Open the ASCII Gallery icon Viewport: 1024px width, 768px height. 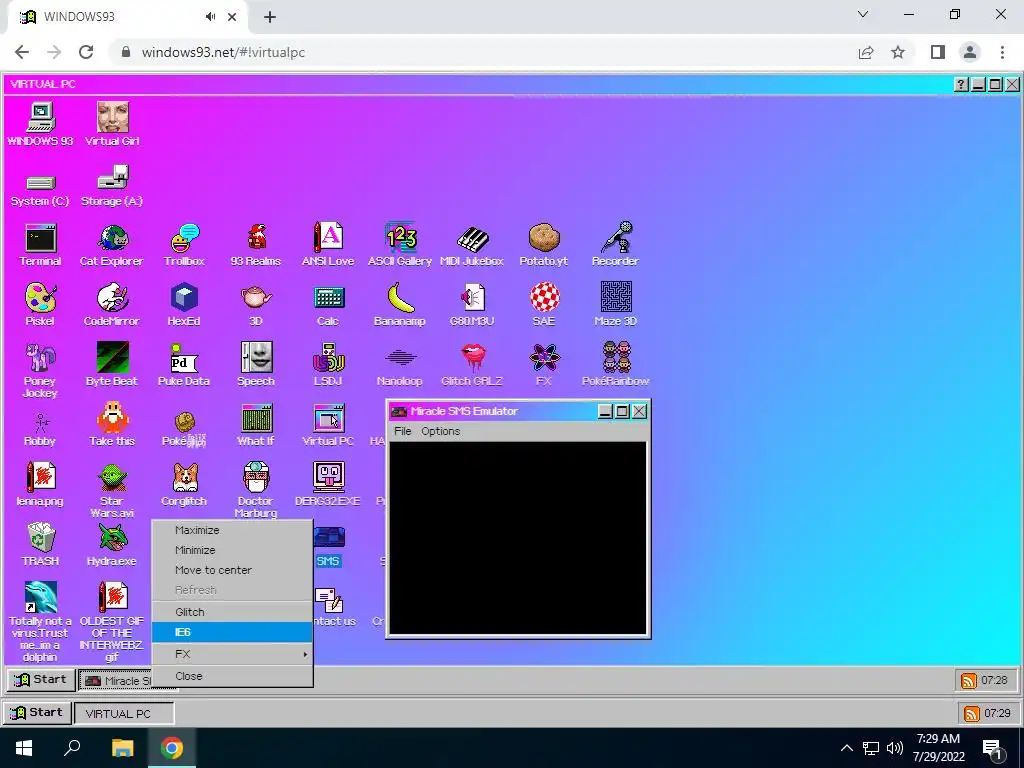(400, 246)
